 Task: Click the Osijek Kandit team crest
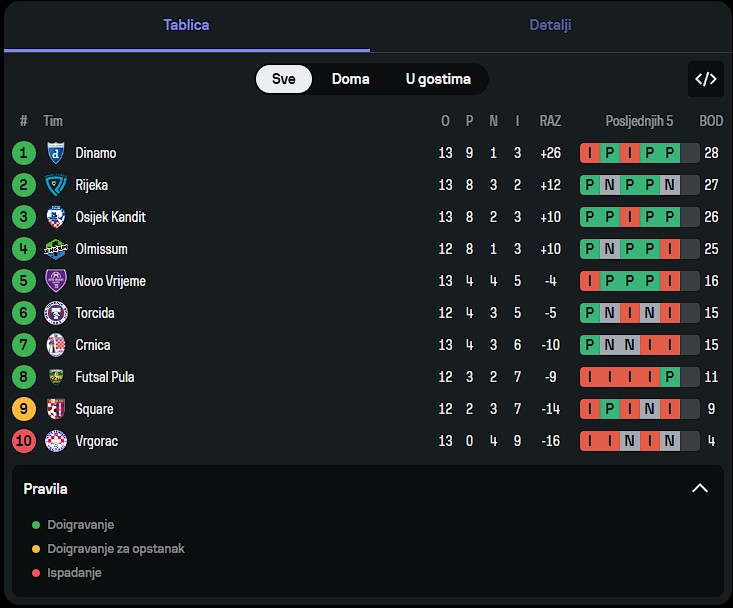point(56,217)
